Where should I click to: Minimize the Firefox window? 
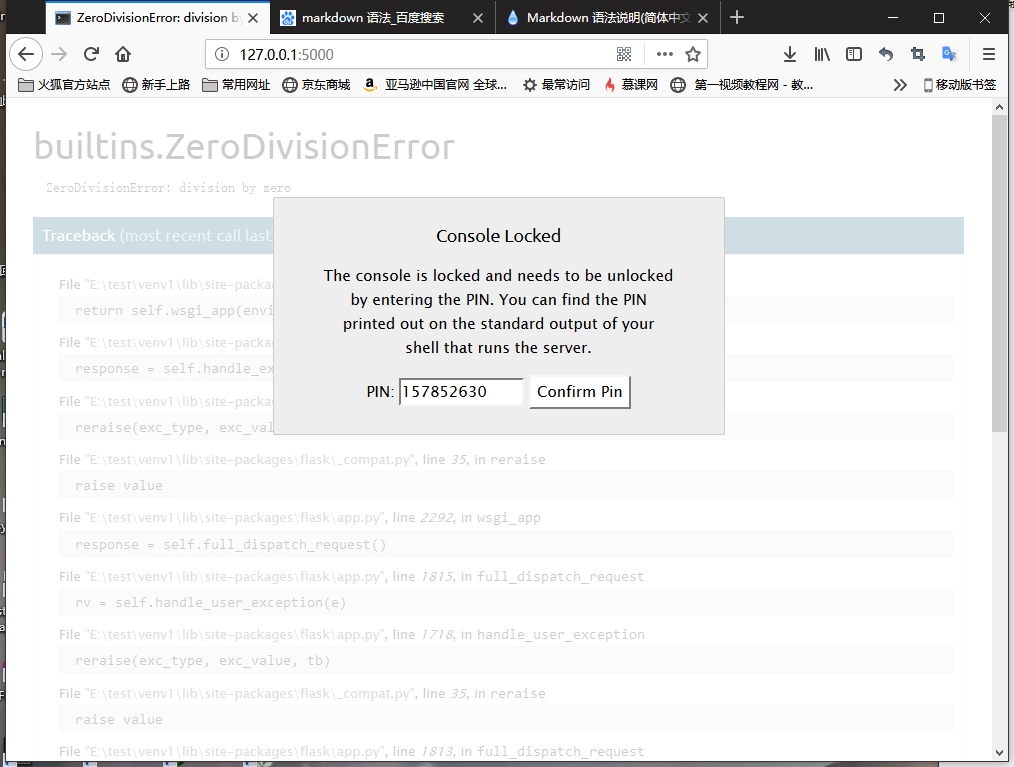click(x=893, y=17)
